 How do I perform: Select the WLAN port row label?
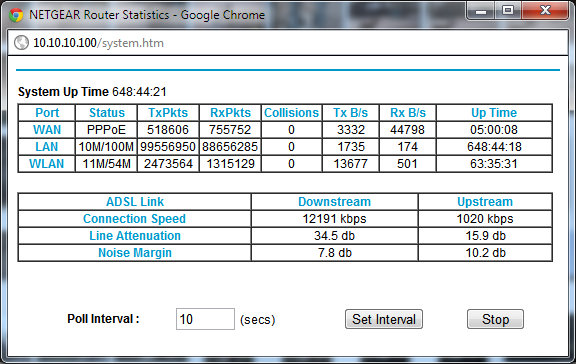click(47, 163)
